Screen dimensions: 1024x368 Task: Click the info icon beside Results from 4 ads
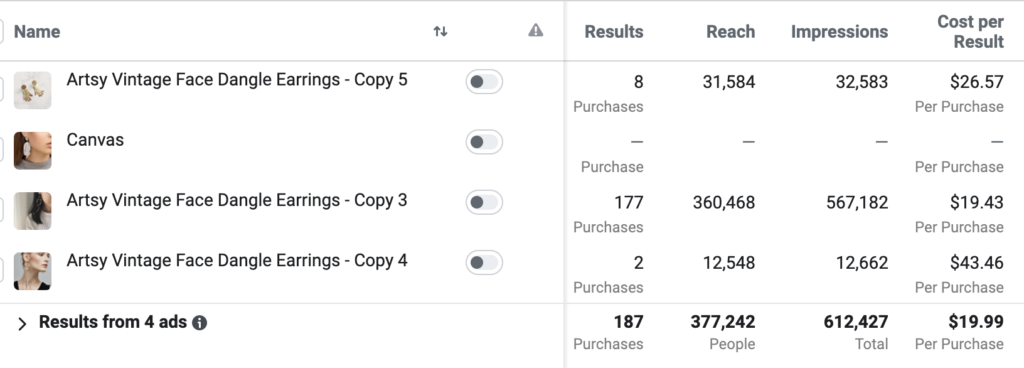200,323
